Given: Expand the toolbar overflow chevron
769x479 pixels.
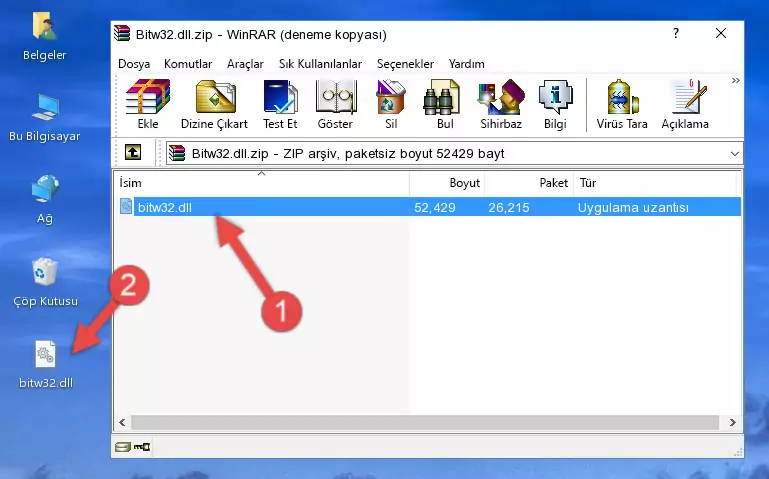Looking at the screenshot, I should 735,81.
